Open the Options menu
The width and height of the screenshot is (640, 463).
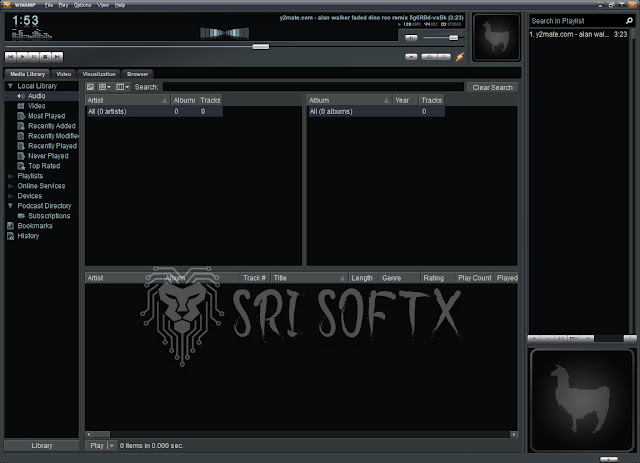pos(82,5)
